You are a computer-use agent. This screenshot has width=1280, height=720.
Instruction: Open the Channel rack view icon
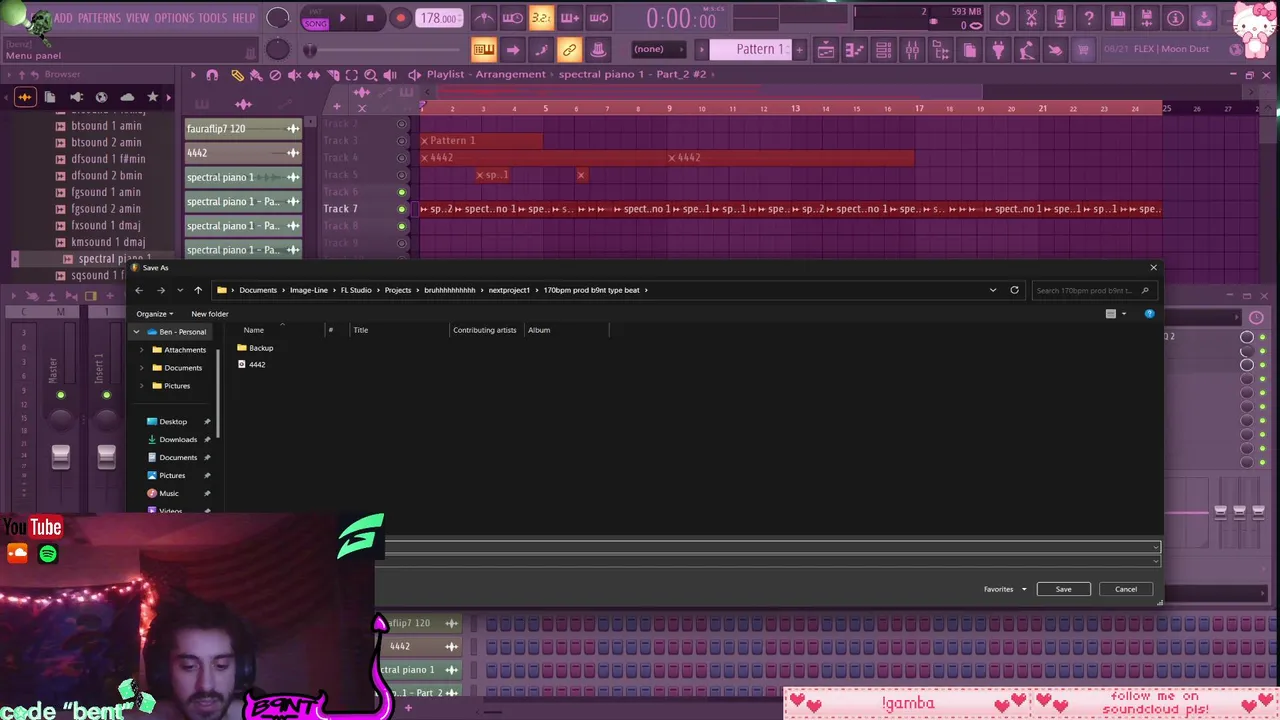point(883,49)
